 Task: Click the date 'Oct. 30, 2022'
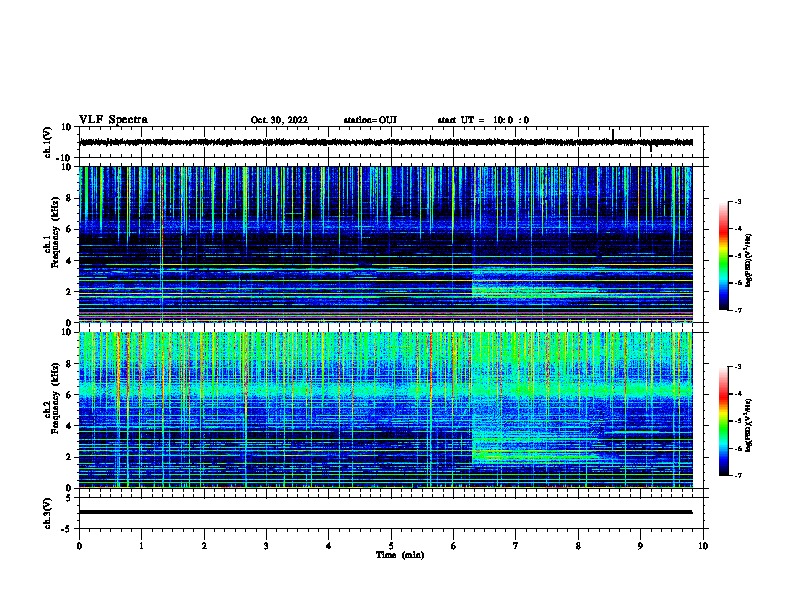279,120
